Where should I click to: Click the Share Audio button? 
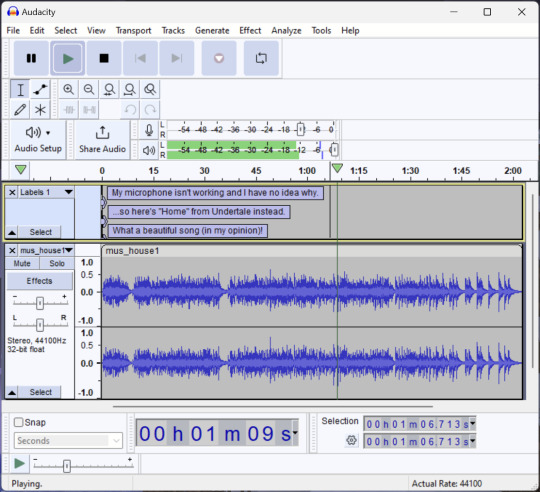102,140
